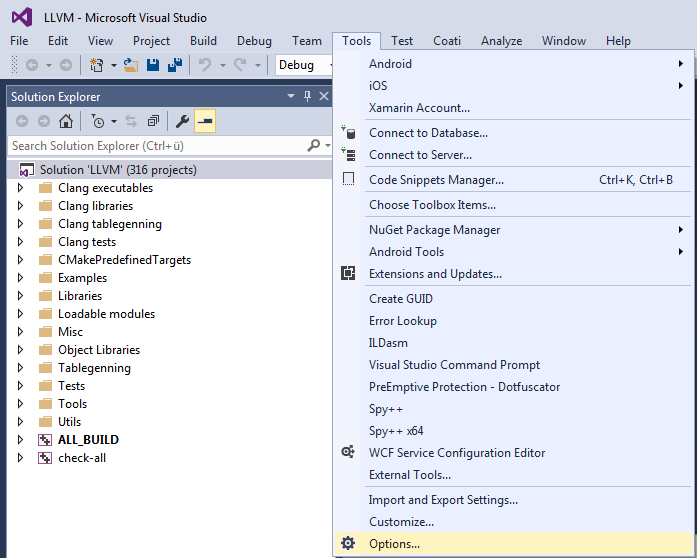The height and width of the screenshot is (558, 697).
Task: Open the Debug configuration dropdown
Action: 304,65
